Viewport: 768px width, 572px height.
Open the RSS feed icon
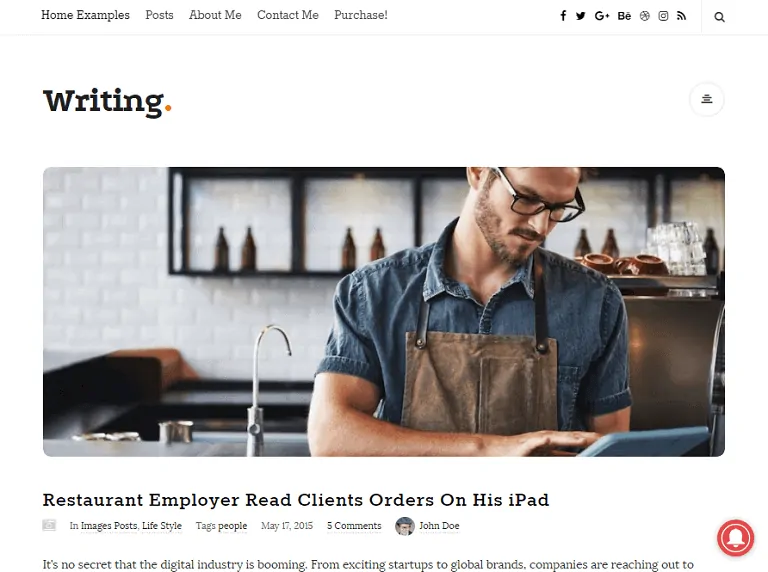pos(681,16)
